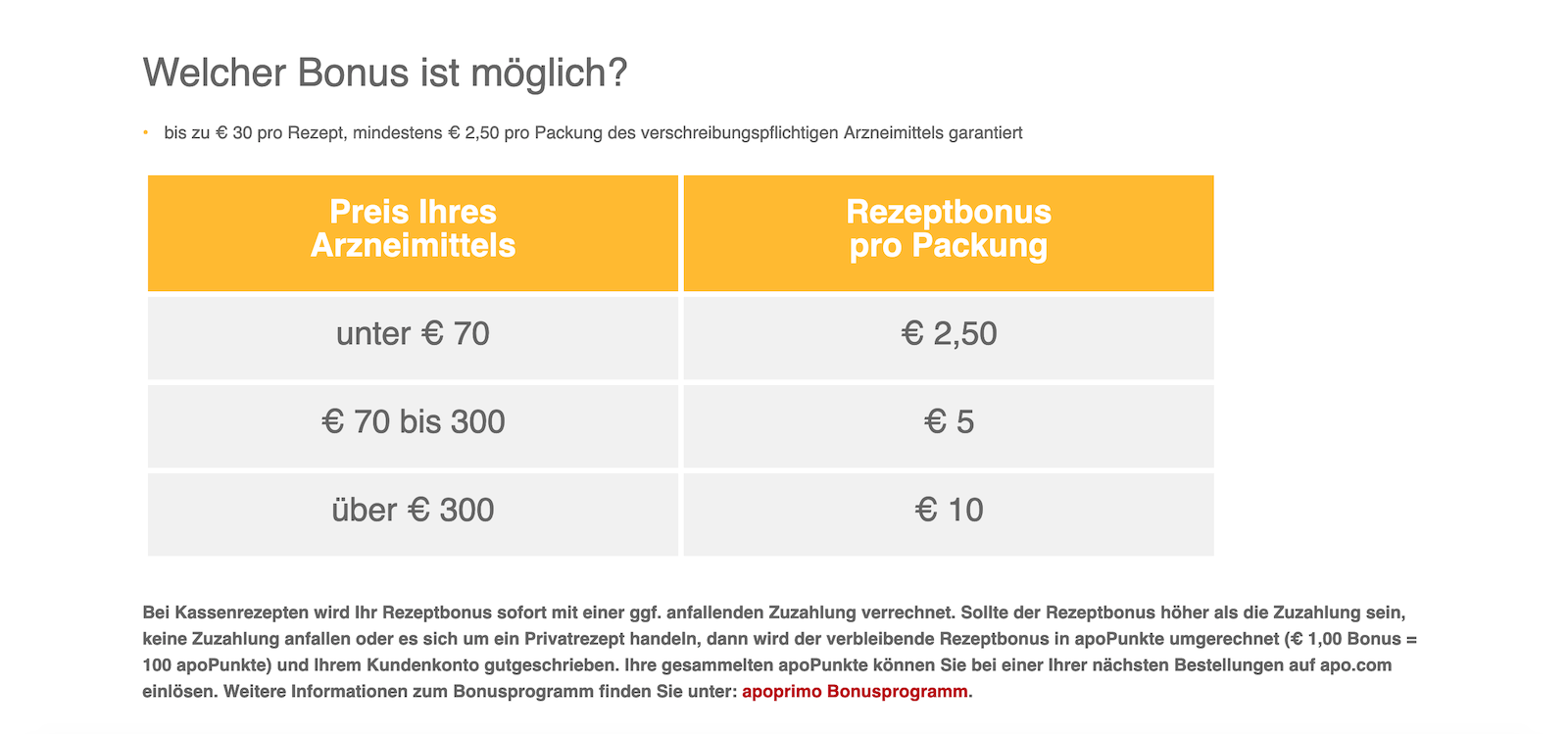Select the '€ 70 bis 300' price cell
Screen dimensions: 1568x734
point(413,422)
